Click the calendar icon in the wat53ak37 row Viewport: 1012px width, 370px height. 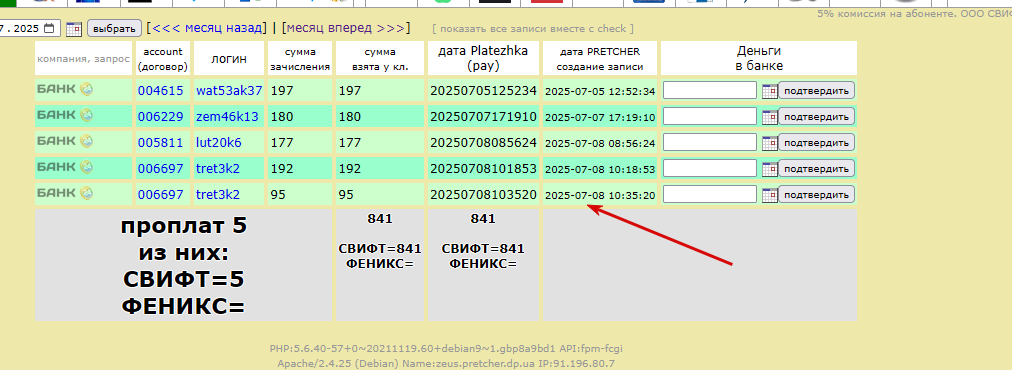[769, 91]
